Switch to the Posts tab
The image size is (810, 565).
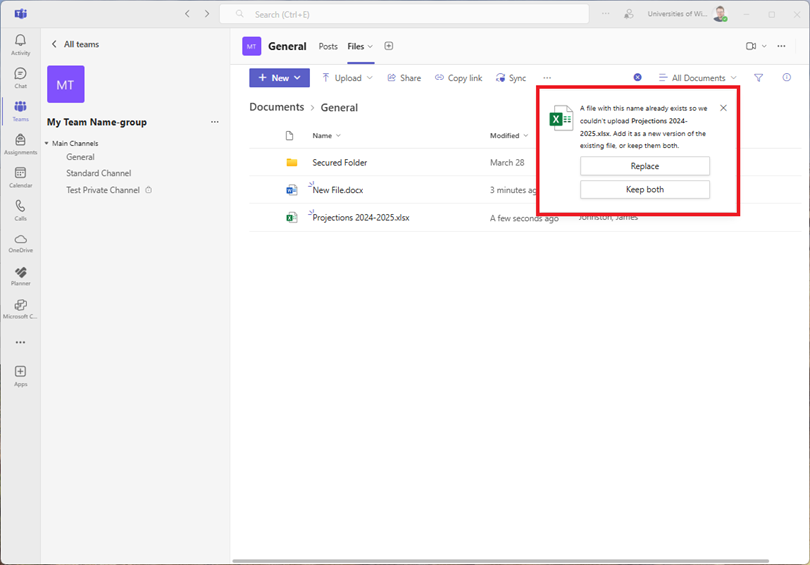(328, 46)
